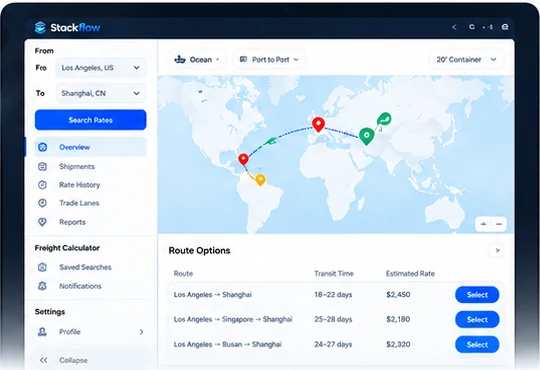This screenshot has height=370, width=540.
Task: Click the large green pin on map
Action: point(366,136)
